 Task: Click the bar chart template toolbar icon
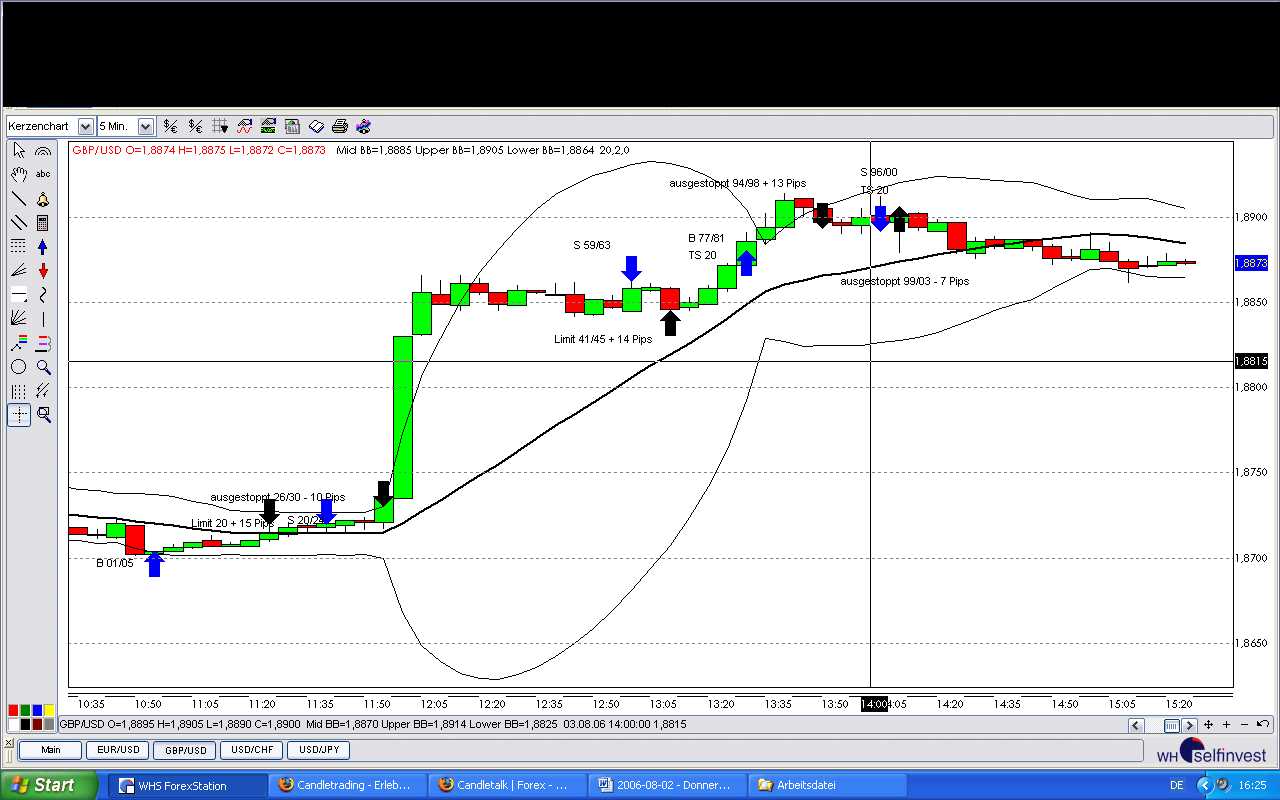coord(292,126)
